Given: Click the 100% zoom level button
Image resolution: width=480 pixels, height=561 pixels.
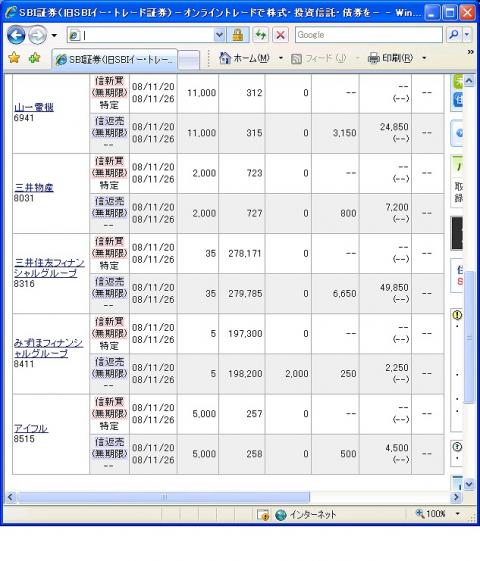Looking at the screenshot, I should tap(431, 514).
